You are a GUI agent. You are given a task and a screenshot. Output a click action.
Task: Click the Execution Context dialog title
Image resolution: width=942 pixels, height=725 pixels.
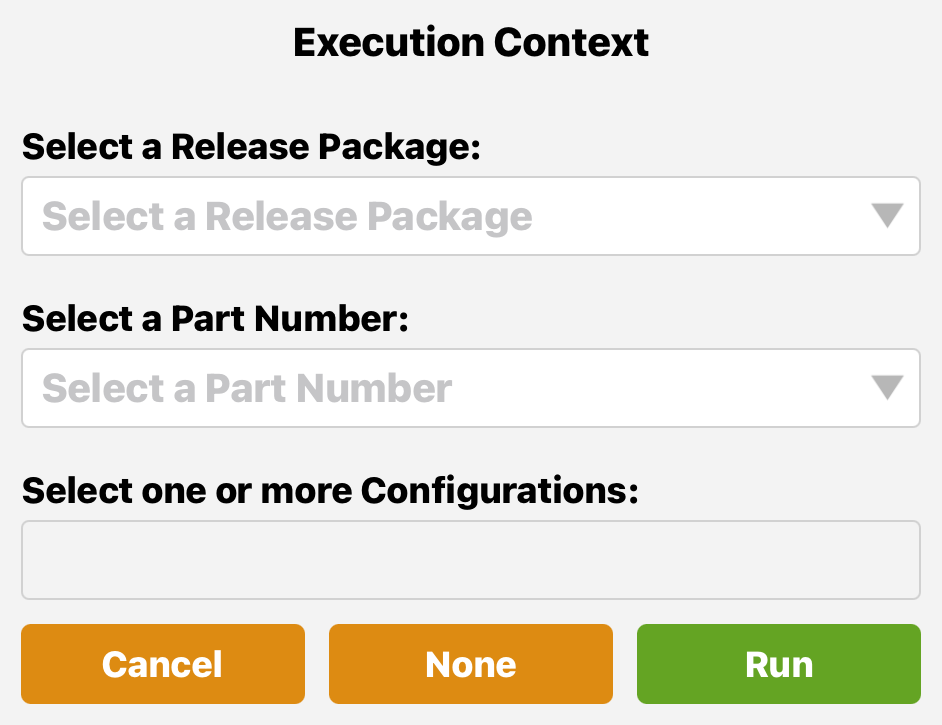[470, 42]
